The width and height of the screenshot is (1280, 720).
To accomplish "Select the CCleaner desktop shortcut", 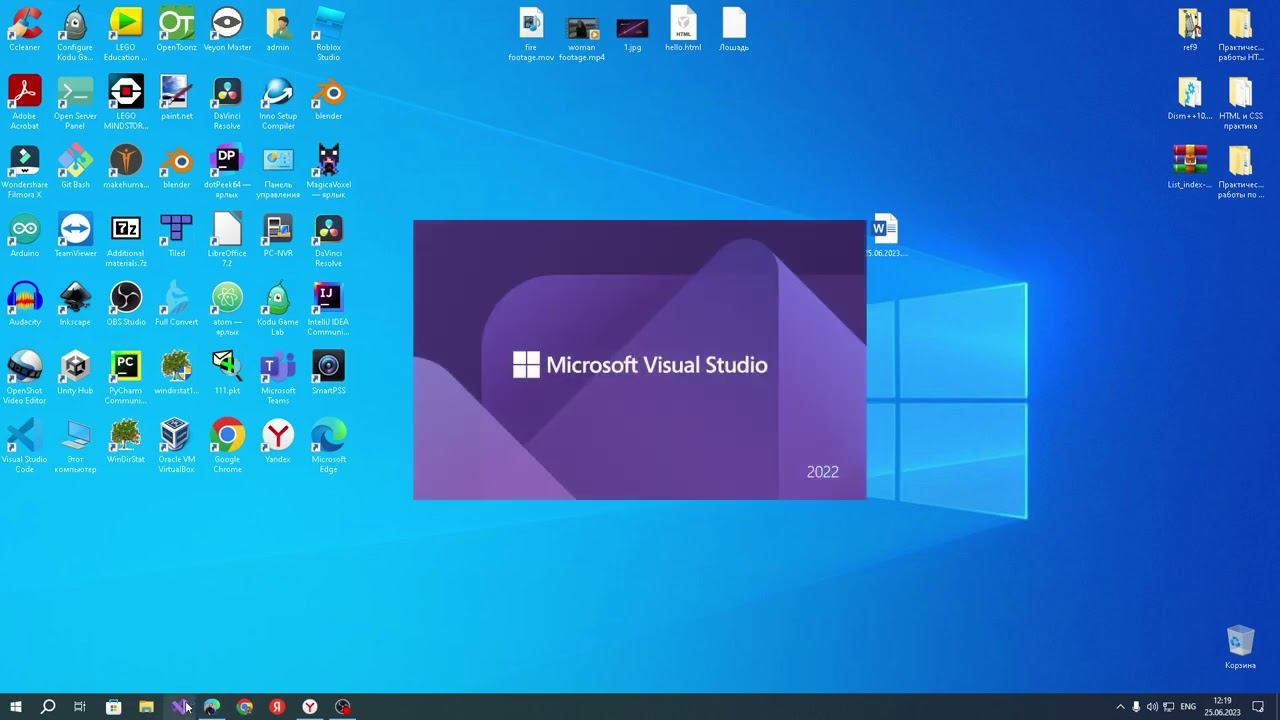I will pos(24,30).
